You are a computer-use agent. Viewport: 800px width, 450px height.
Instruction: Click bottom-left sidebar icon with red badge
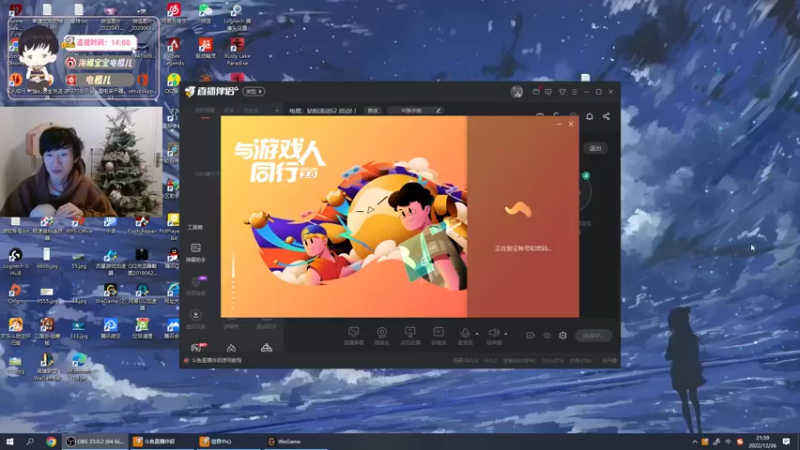click(196, 348)
